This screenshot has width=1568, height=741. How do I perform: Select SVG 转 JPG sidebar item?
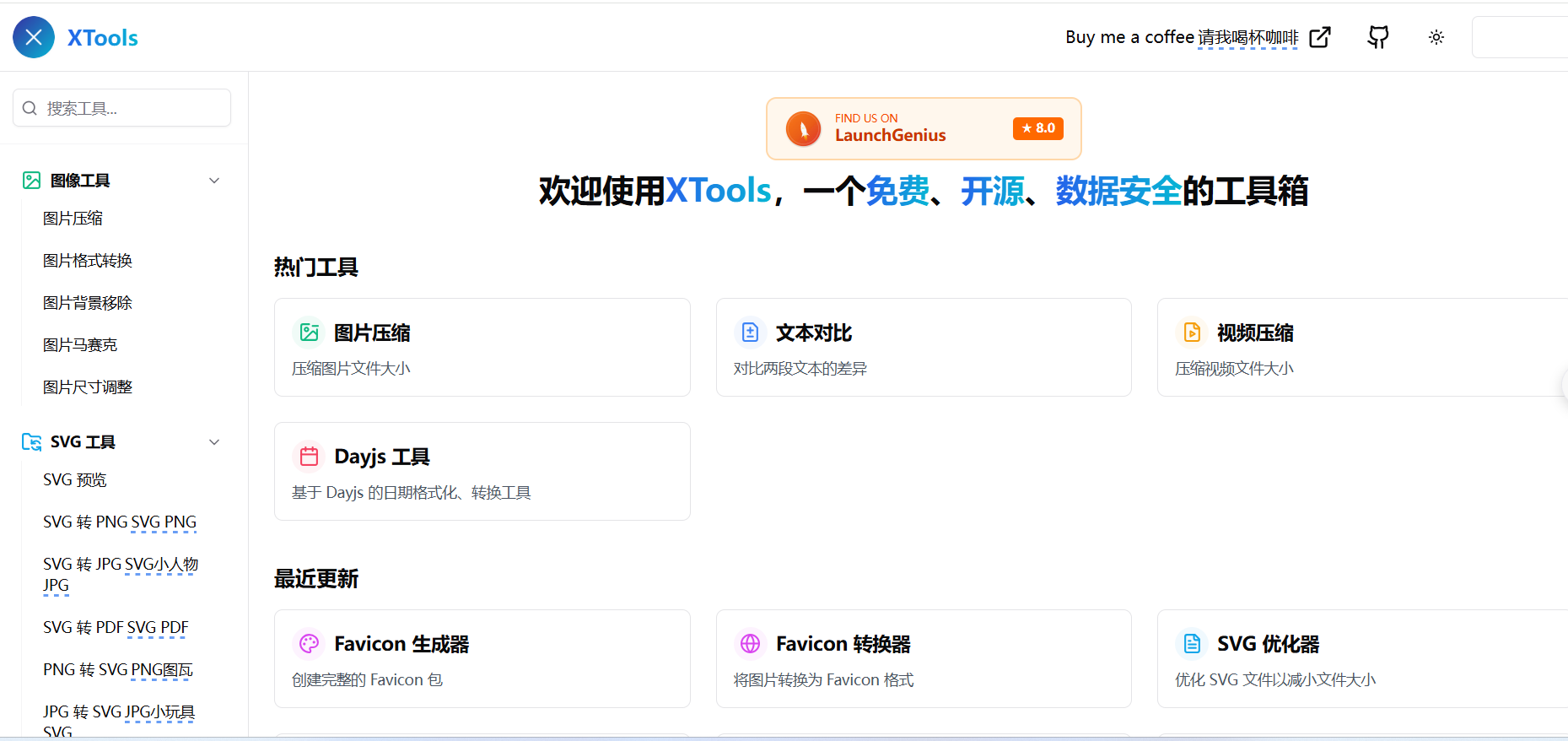(121, 575)
